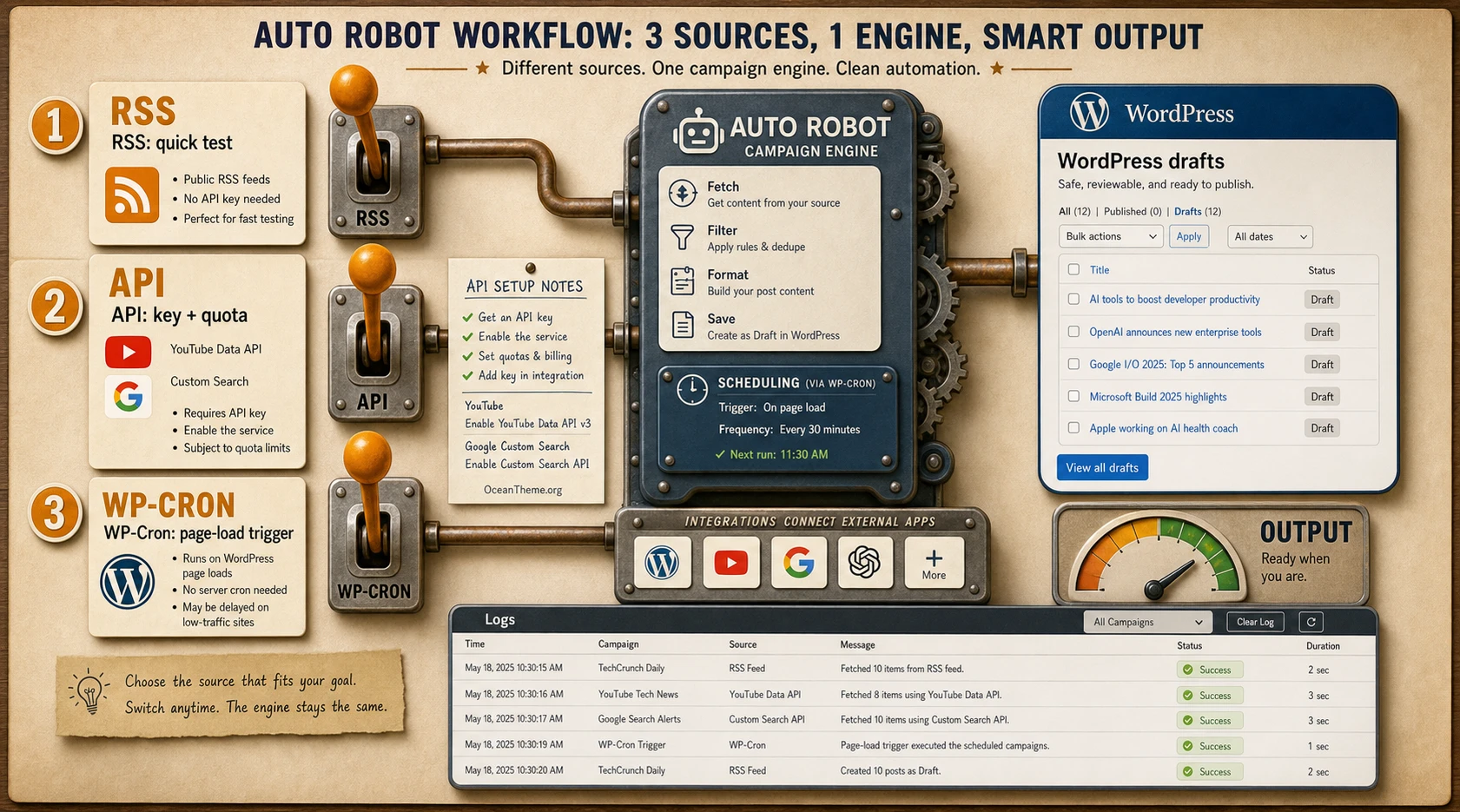Check OpenAI announces new enterprise tools row
Image resolution: width=1460 pixels, height=812 pixels.
point(1074,332)
